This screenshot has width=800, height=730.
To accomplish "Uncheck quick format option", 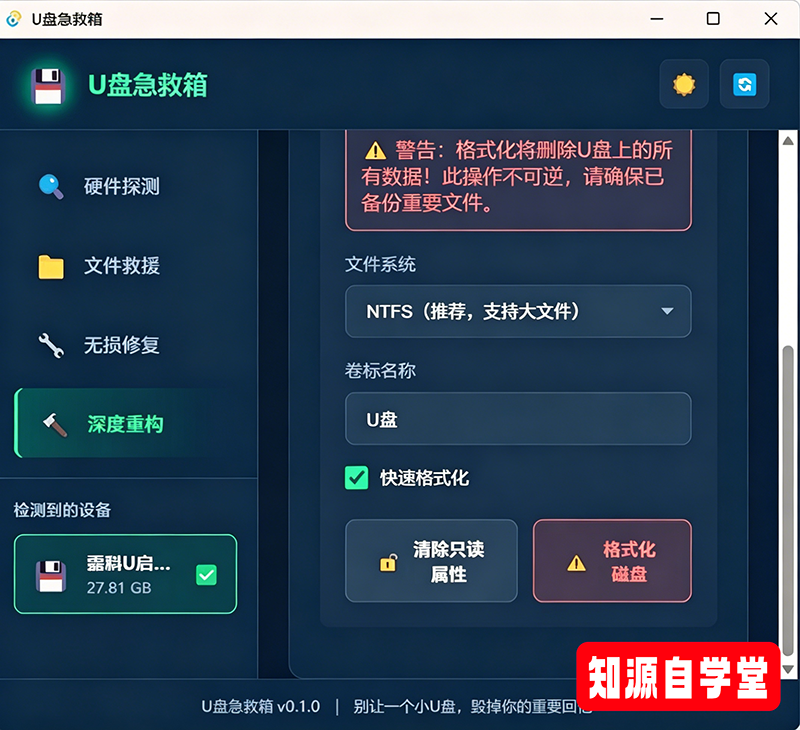I will (x=357, y=478).
